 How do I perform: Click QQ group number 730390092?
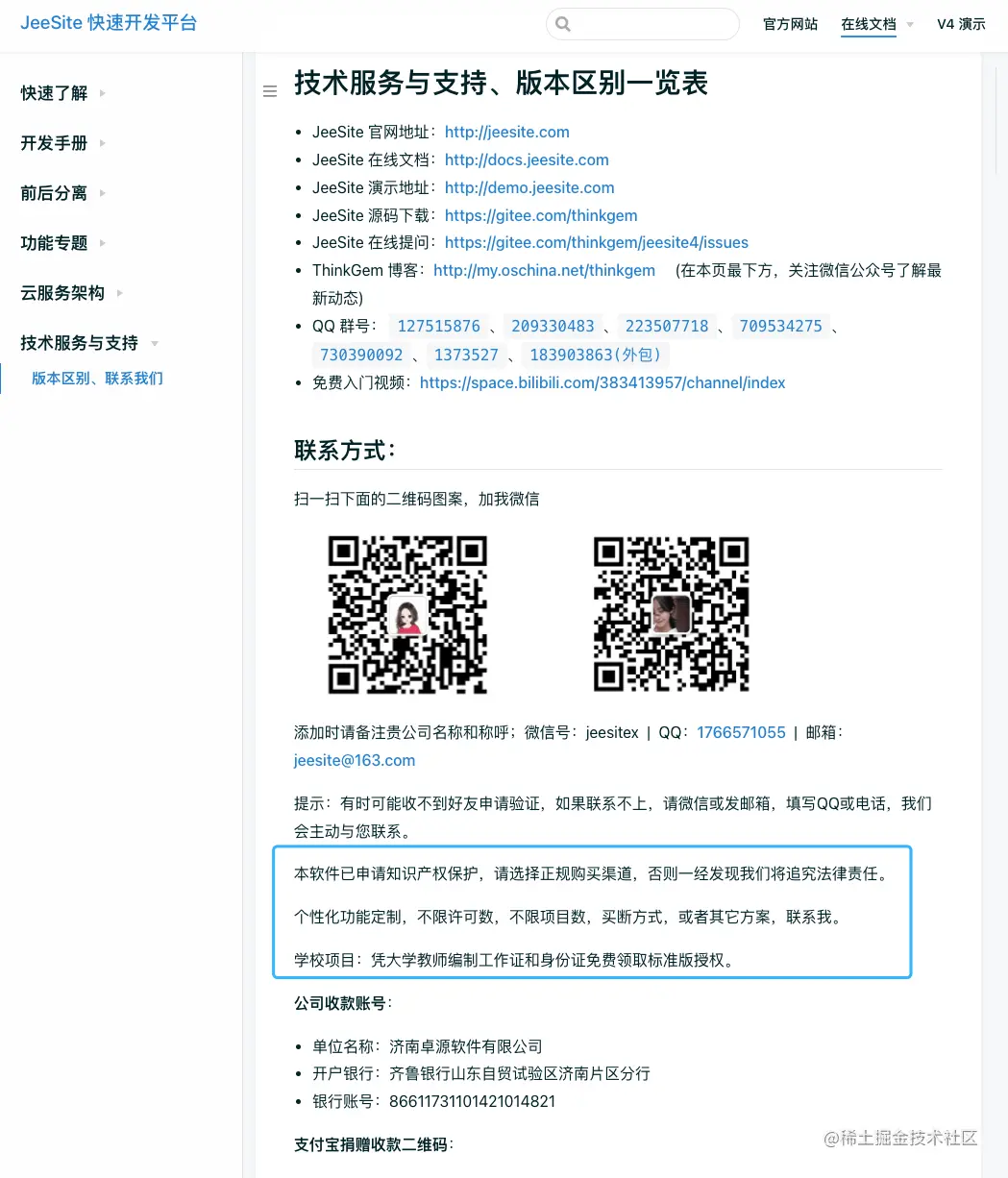pyautogui.click(x=361, y=355)
